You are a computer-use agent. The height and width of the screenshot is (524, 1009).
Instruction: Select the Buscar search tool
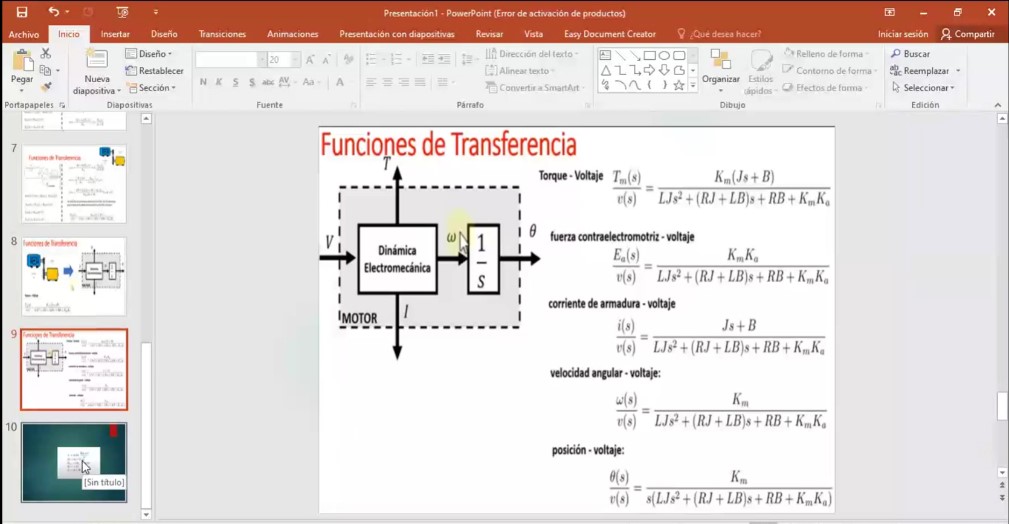[911, 54]
